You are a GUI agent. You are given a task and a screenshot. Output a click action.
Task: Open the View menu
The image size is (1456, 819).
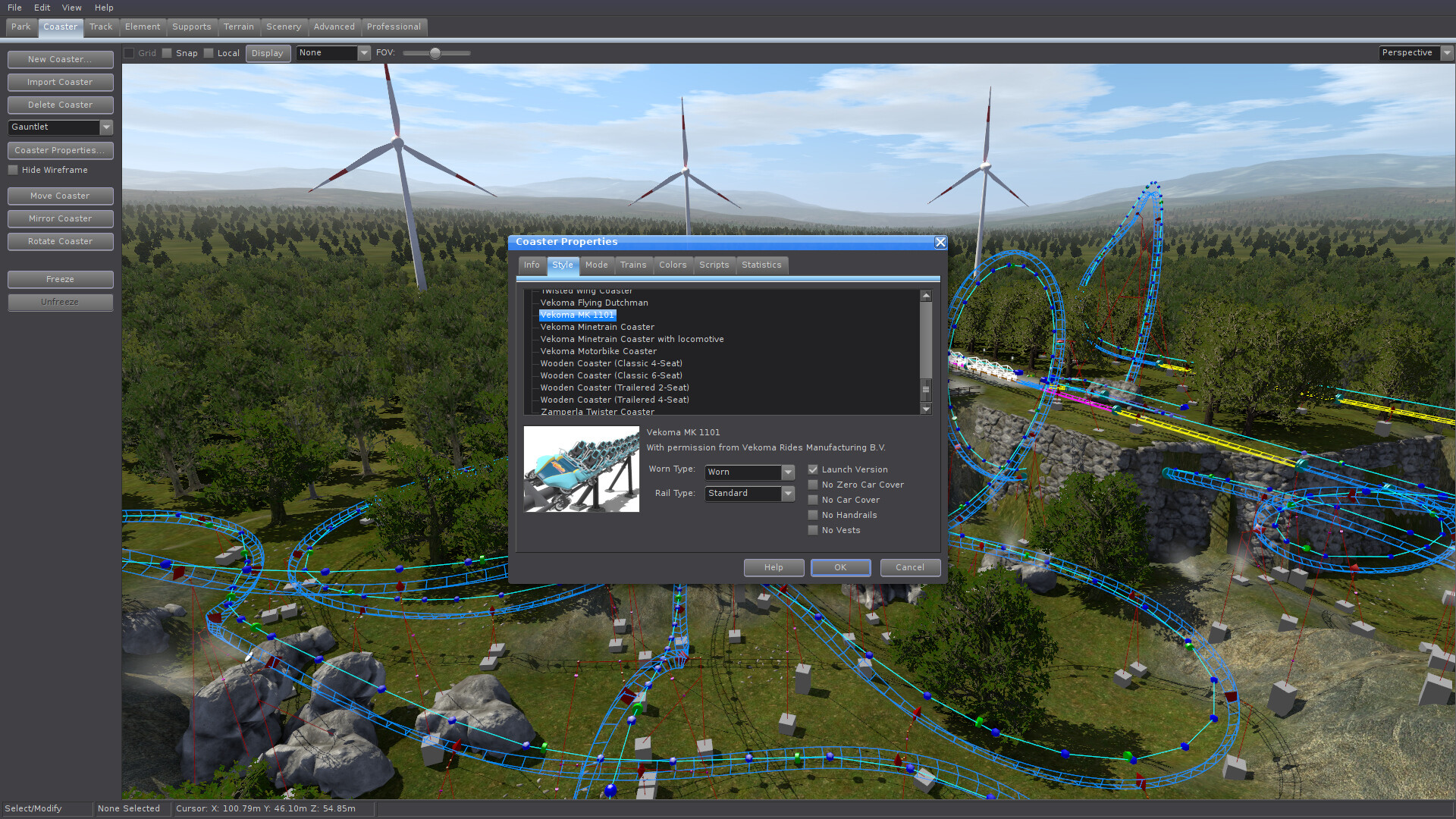tap(71, 8)
